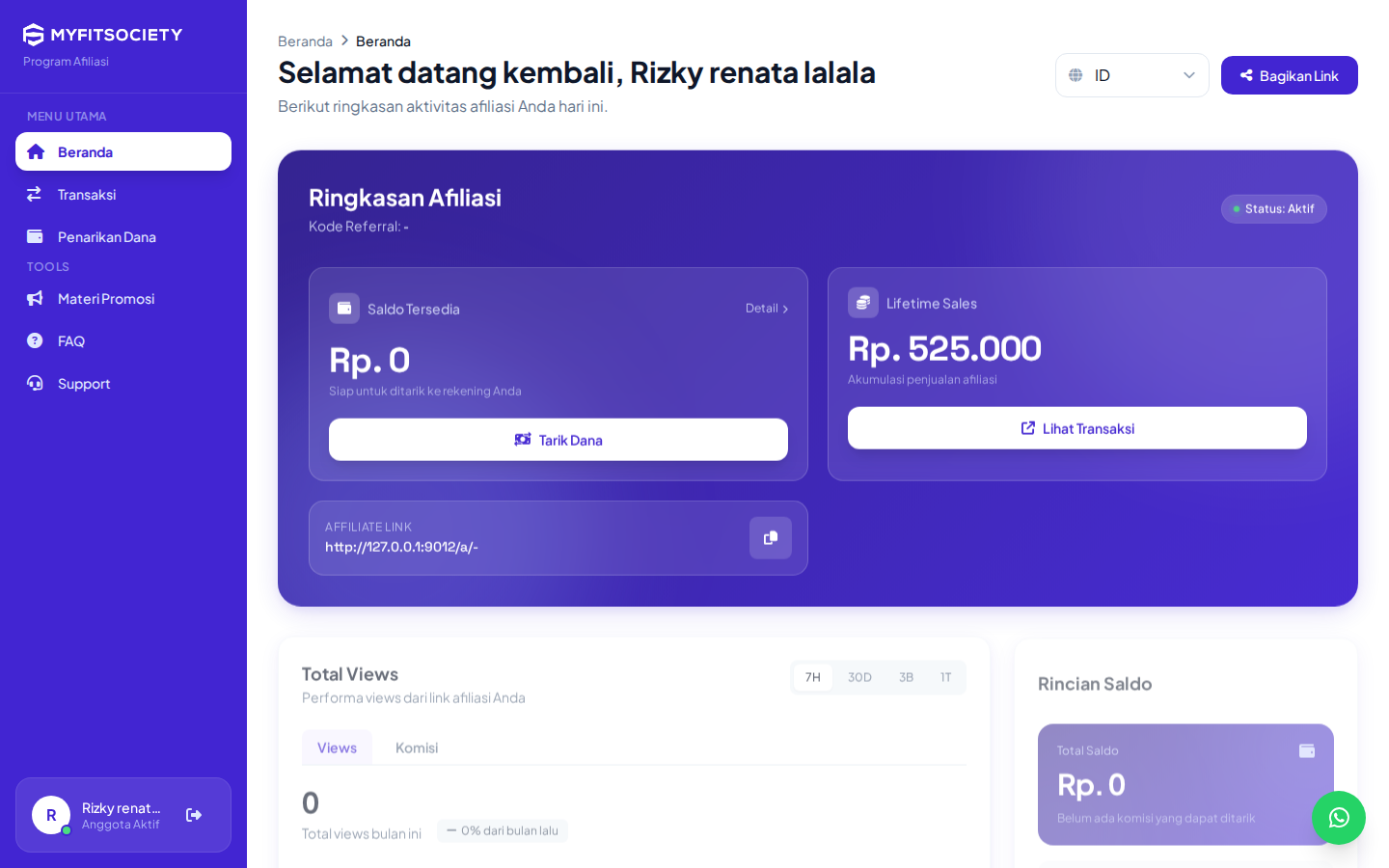Select the 7H time range

[813, 677]
